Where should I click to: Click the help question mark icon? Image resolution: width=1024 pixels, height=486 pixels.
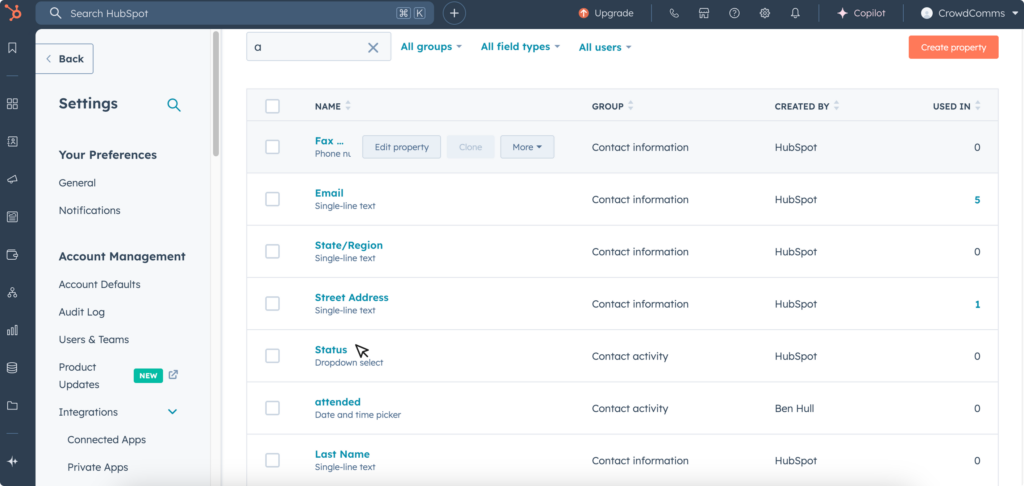[734, 13]
